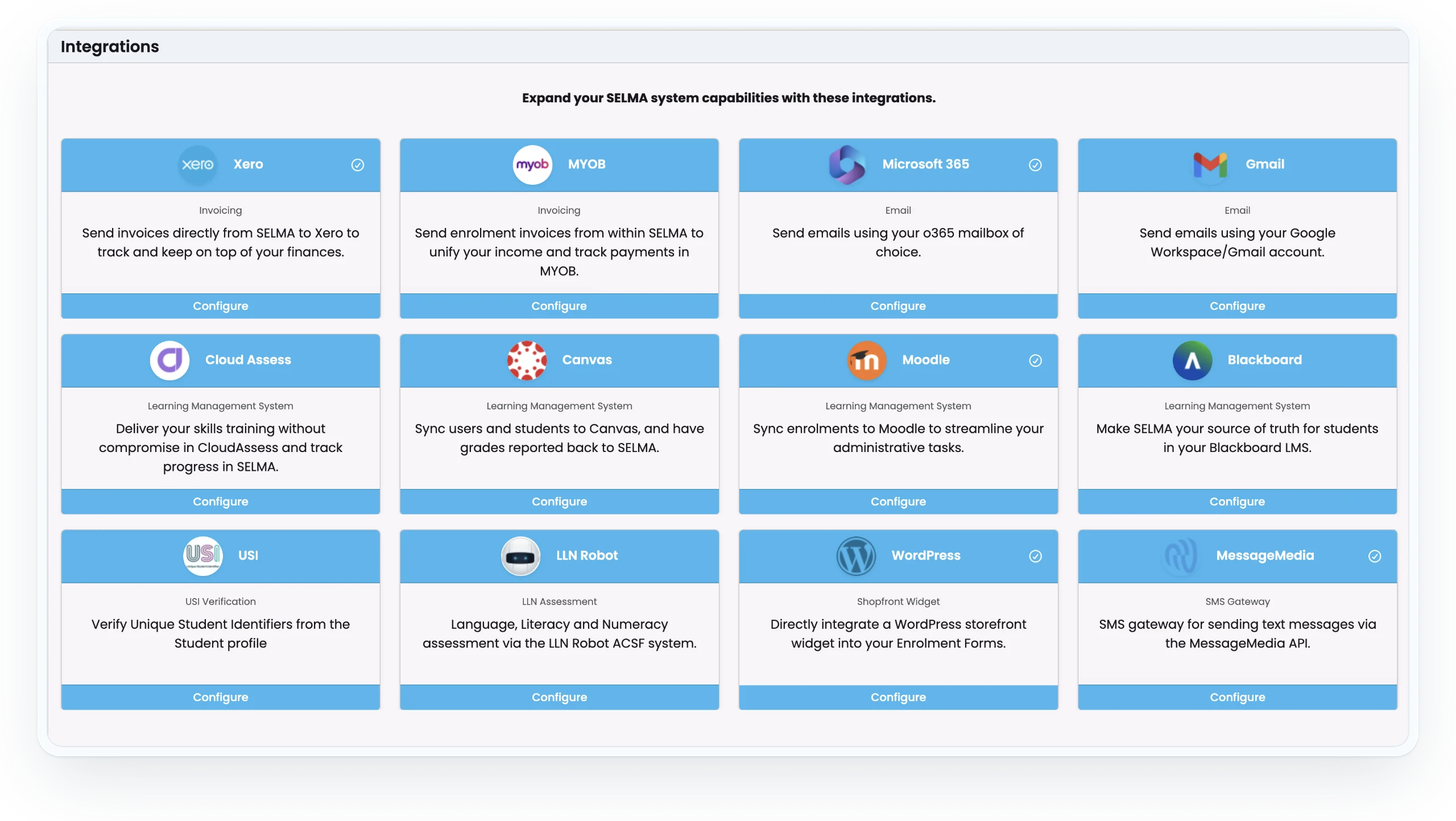The height and width of the screenshot is (821, 1456).
Task: Click the Xero enabled checkmark icon
Action: coord(358,165)
